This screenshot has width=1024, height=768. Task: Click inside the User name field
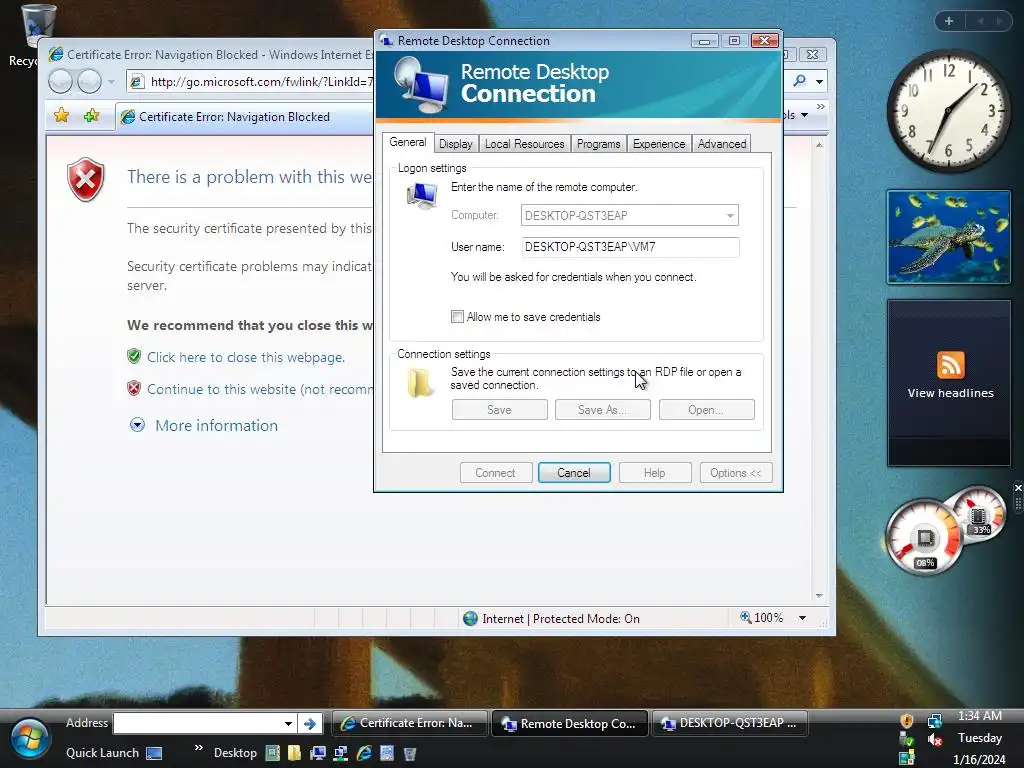(x=630, y=247)
